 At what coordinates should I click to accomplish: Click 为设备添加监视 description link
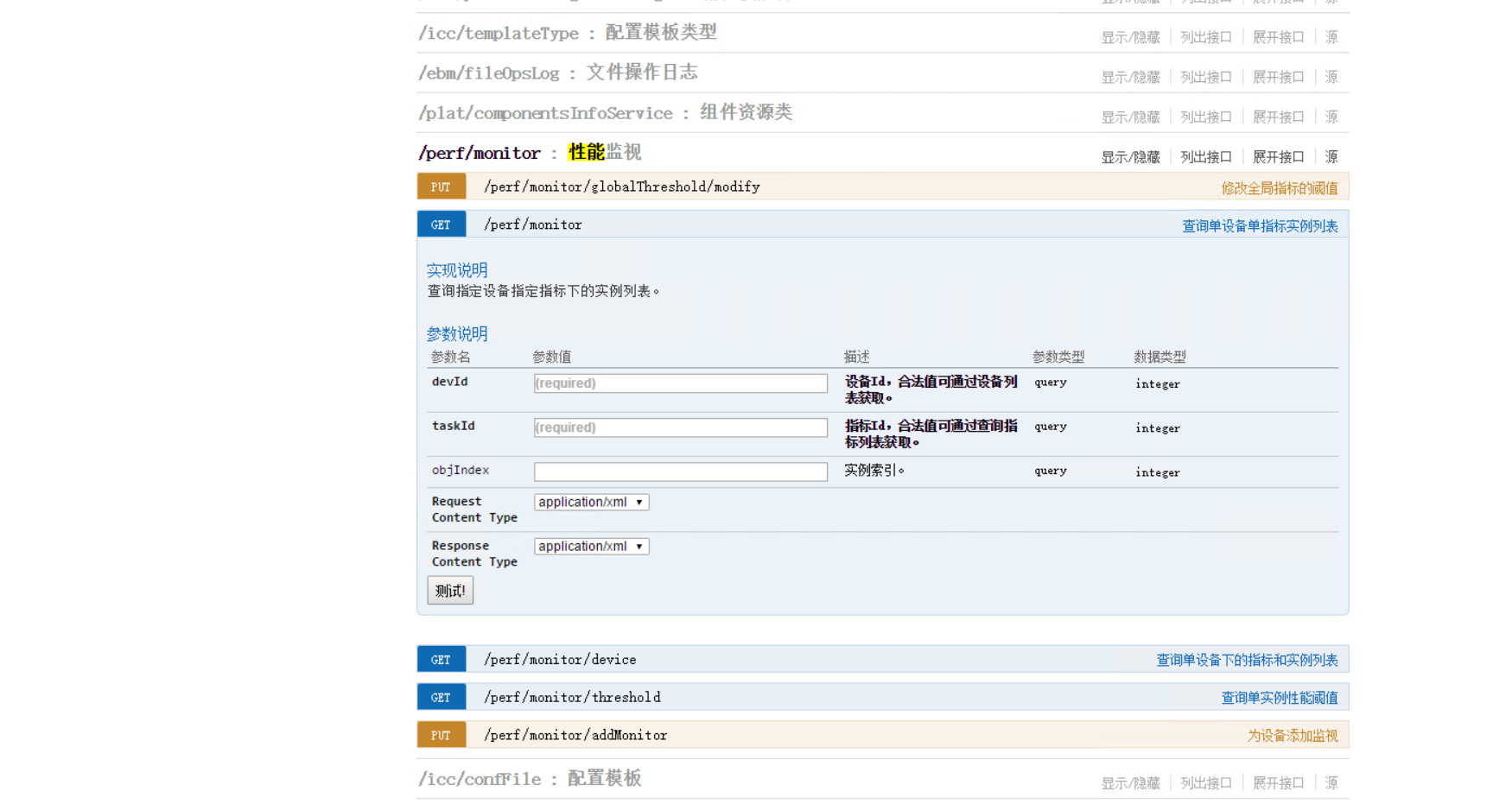click(1293, 737)
